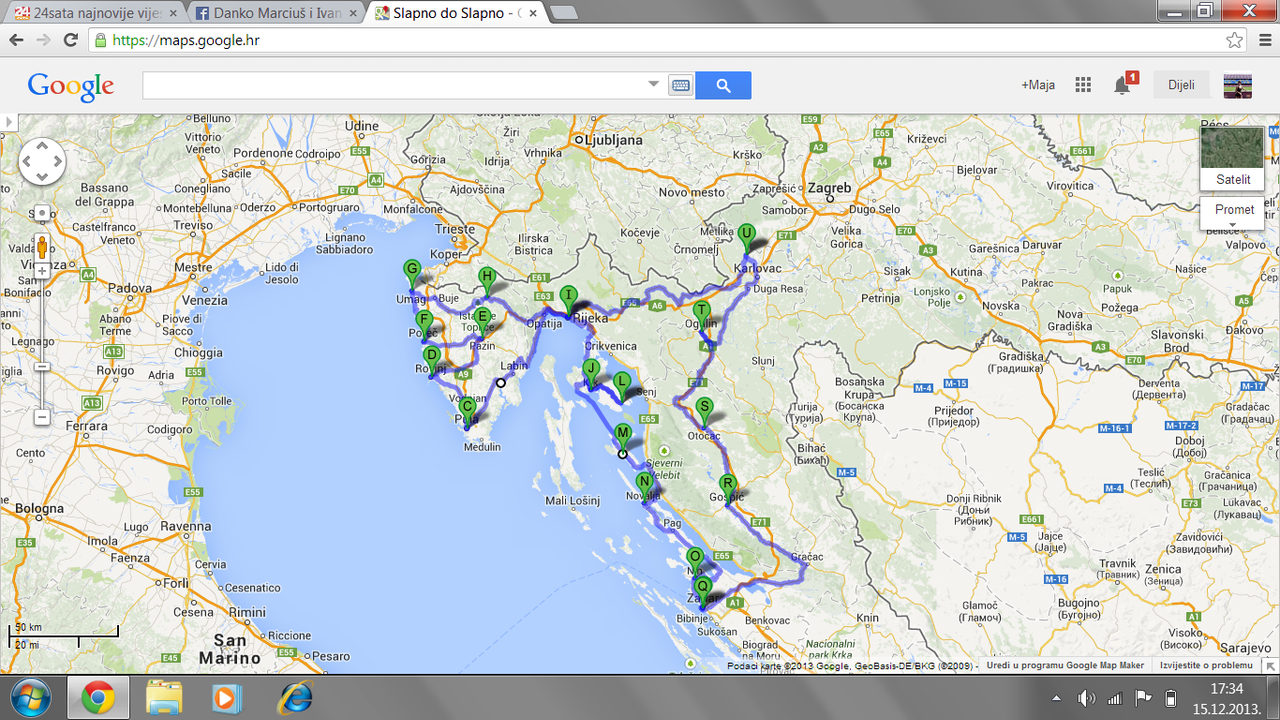The height and width of the screenshot is (720, 1280).
Task: Open the account profile picture
Action: pos(1238,85)
